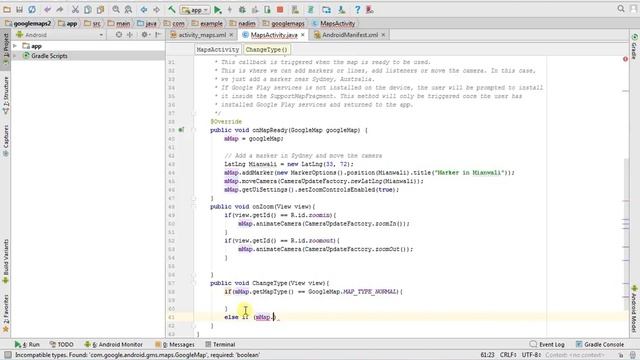640x360 pixels.
Task: Click the Help question mark icon
Action: 357,9
